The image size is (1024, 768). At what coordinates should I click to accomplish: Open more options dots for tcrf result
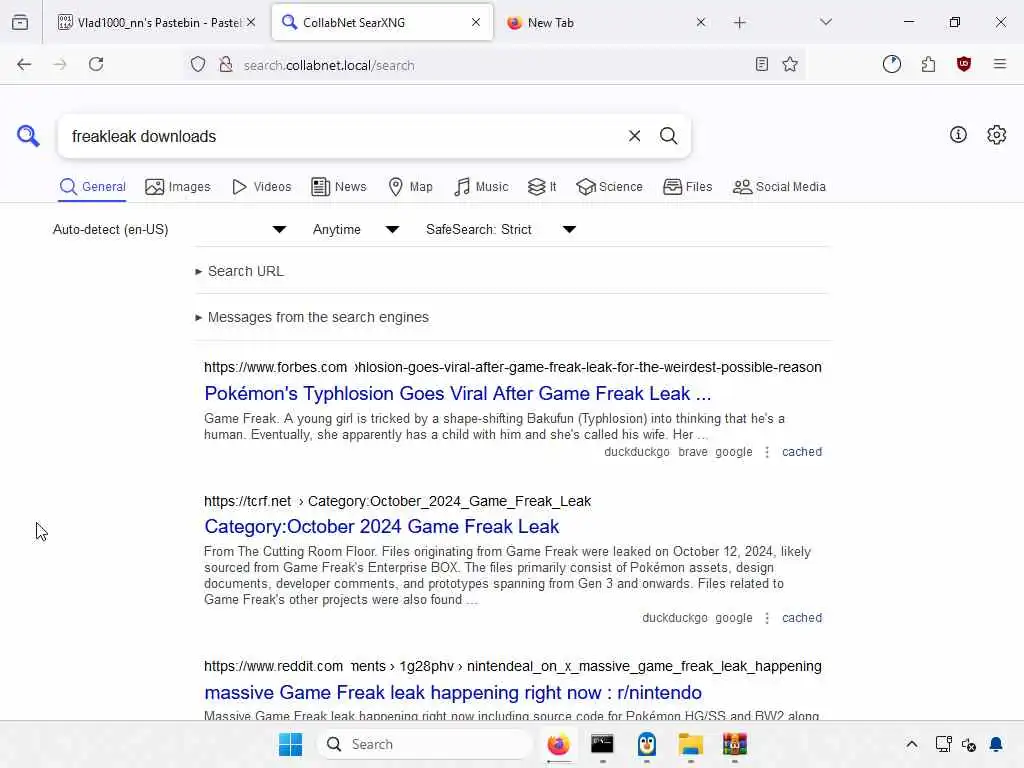(x=767, y=618)
